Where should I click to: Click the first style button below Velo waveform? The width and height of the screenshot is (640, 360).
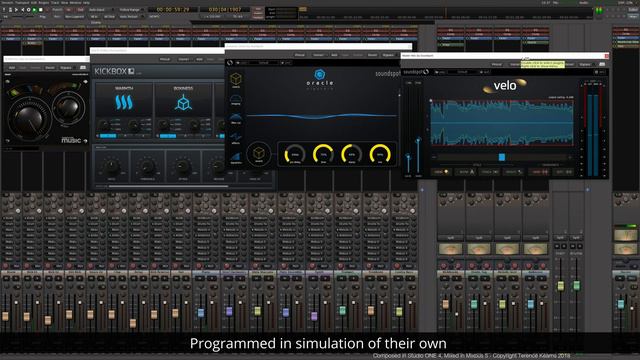pyautogui.click(x=441, y=172)
